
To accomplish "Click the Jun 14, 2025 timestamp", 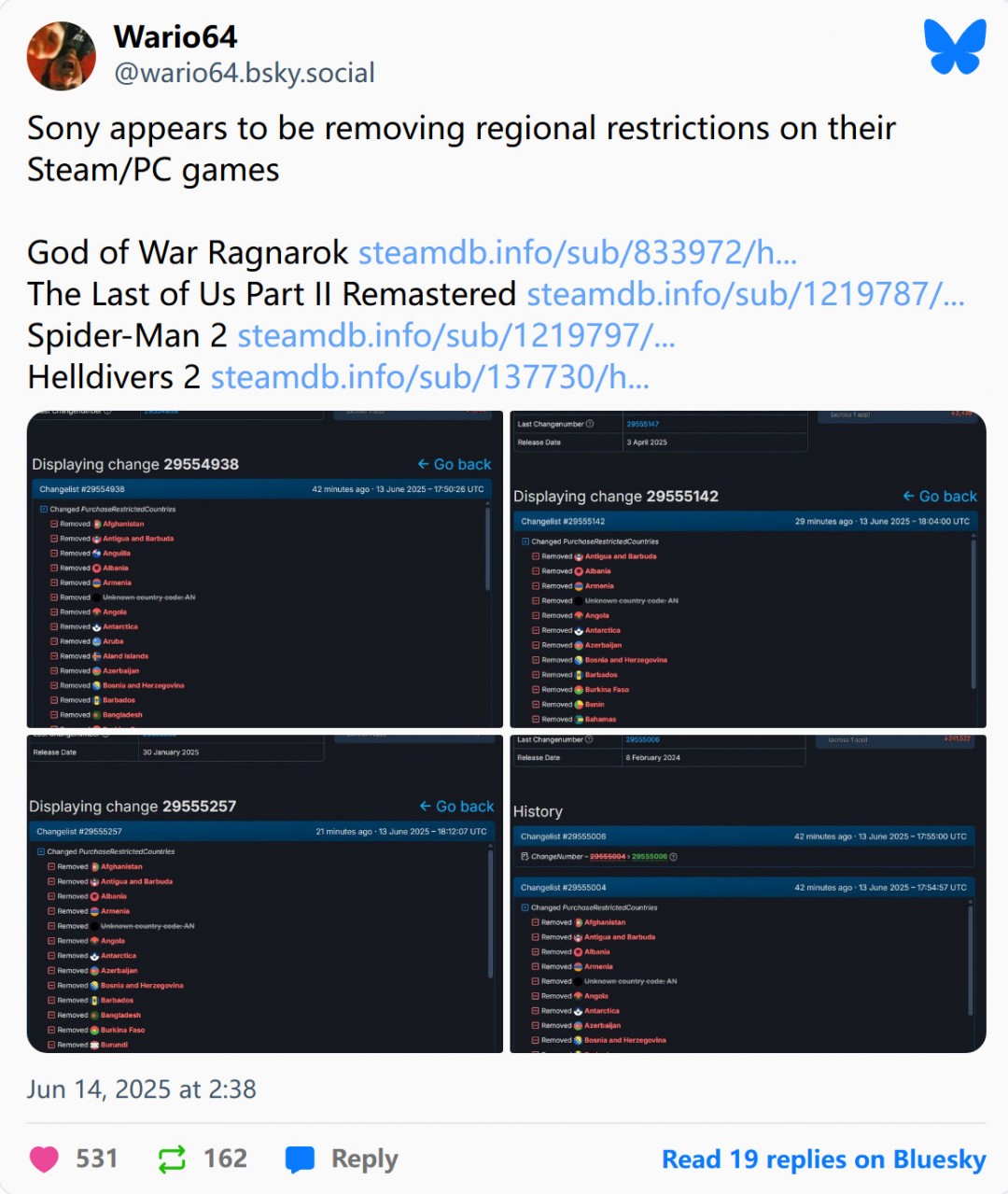I will point(141,1089).
